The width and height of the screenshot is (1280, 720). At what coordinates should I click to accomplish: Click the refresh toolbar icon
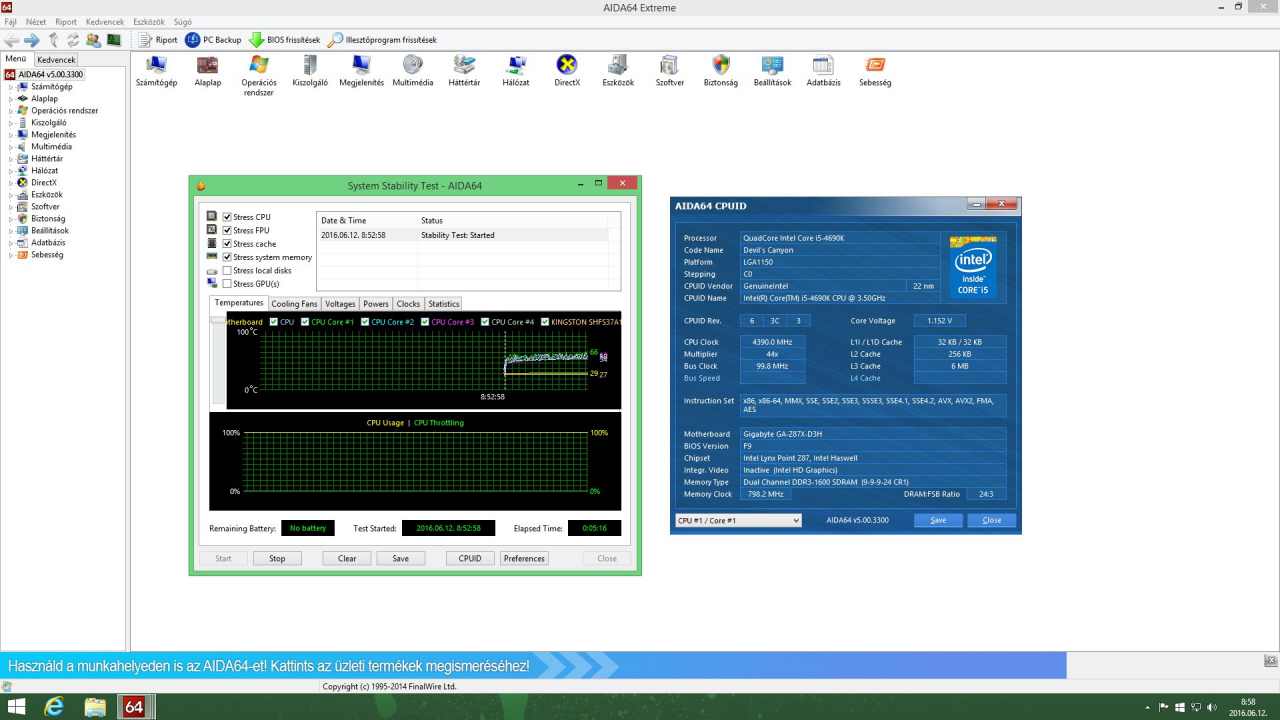(x=73, y=40)
